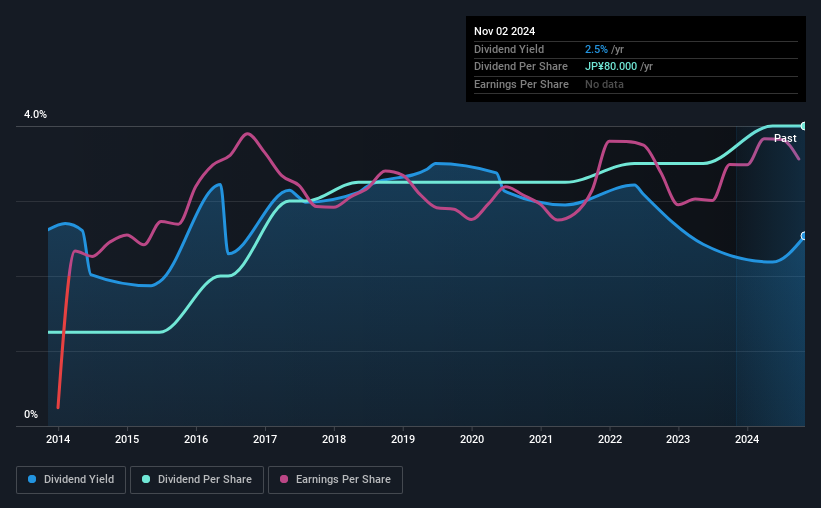Click the 2024 x-axis label
Image resolution: width=821 pixels, height=508 pixels.
(747, 439)
